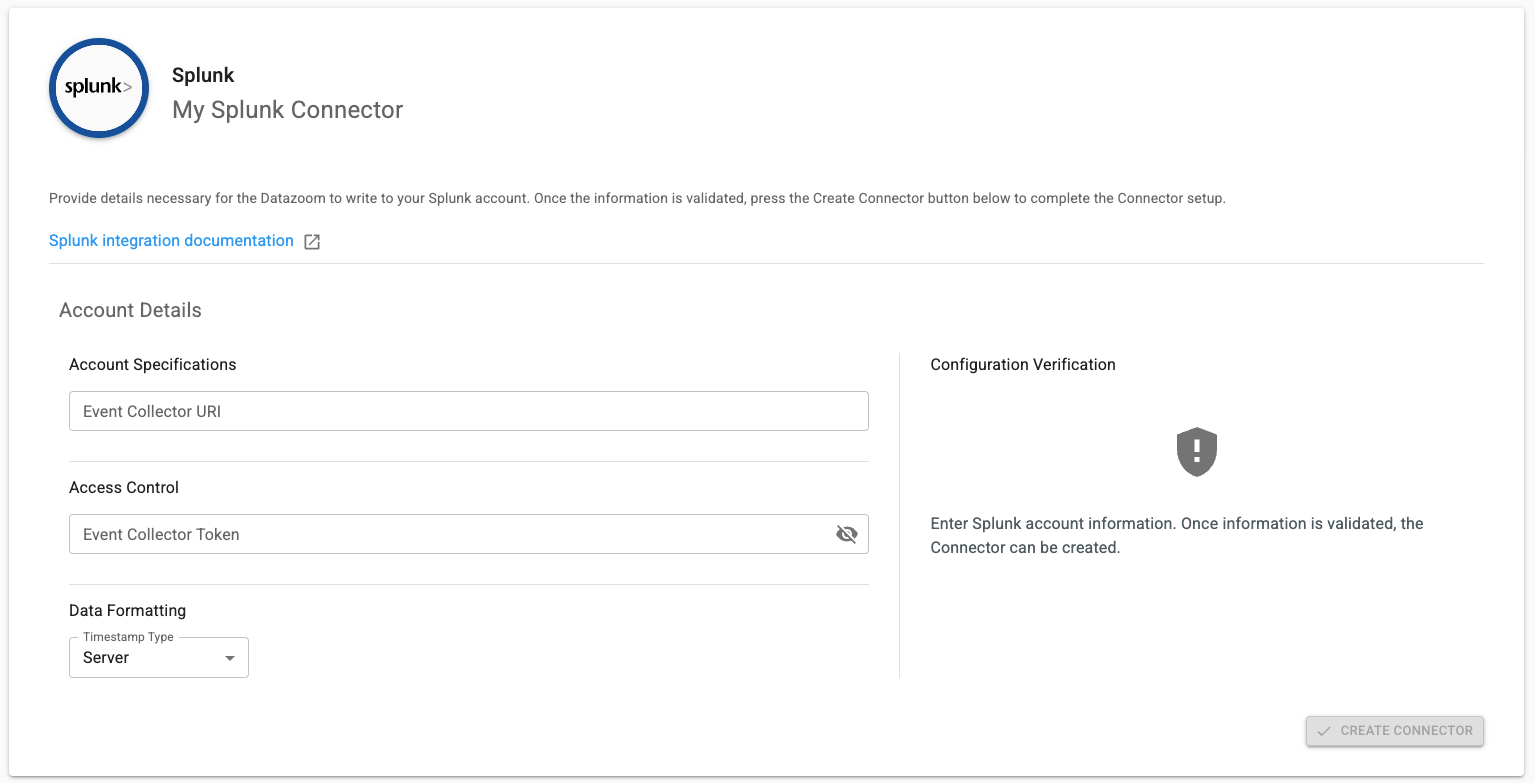Open the external link icon beside documentation
Image resolution: width=1535 pixels, height=783 pixels.
pos(312,241)
